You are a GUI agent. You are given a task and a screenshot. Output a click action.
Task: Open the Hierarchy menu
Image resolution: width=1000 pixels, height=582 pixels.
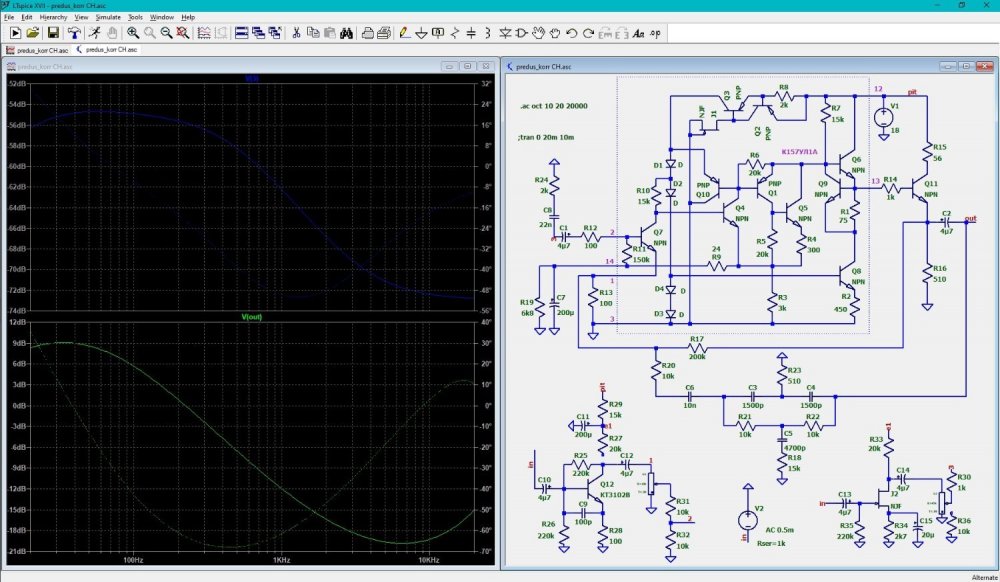(x=53, y=17)
